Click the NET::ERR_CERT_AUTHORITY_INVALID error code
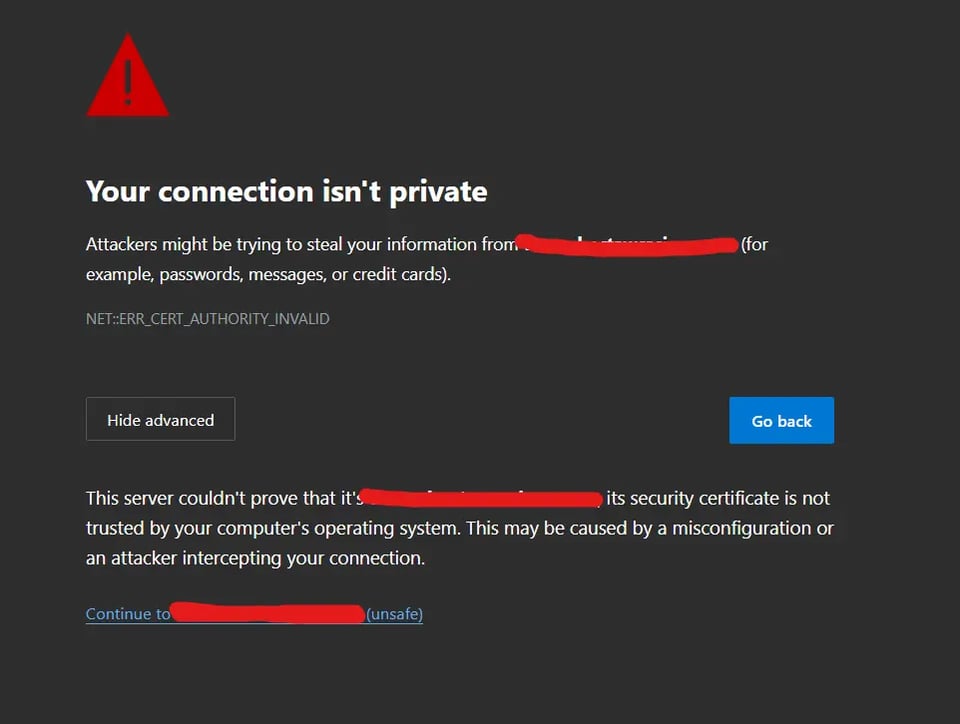 (208, 319)
